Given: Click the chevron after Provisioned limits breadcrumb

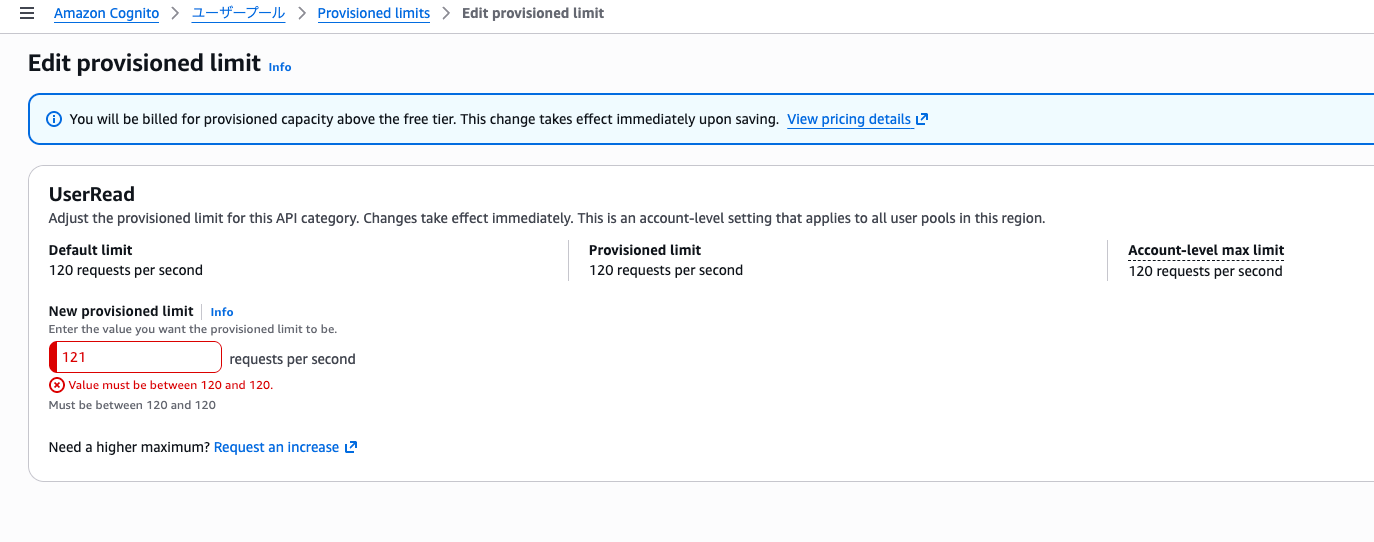Looking at the screenshot, I should (x=446, y=13).
